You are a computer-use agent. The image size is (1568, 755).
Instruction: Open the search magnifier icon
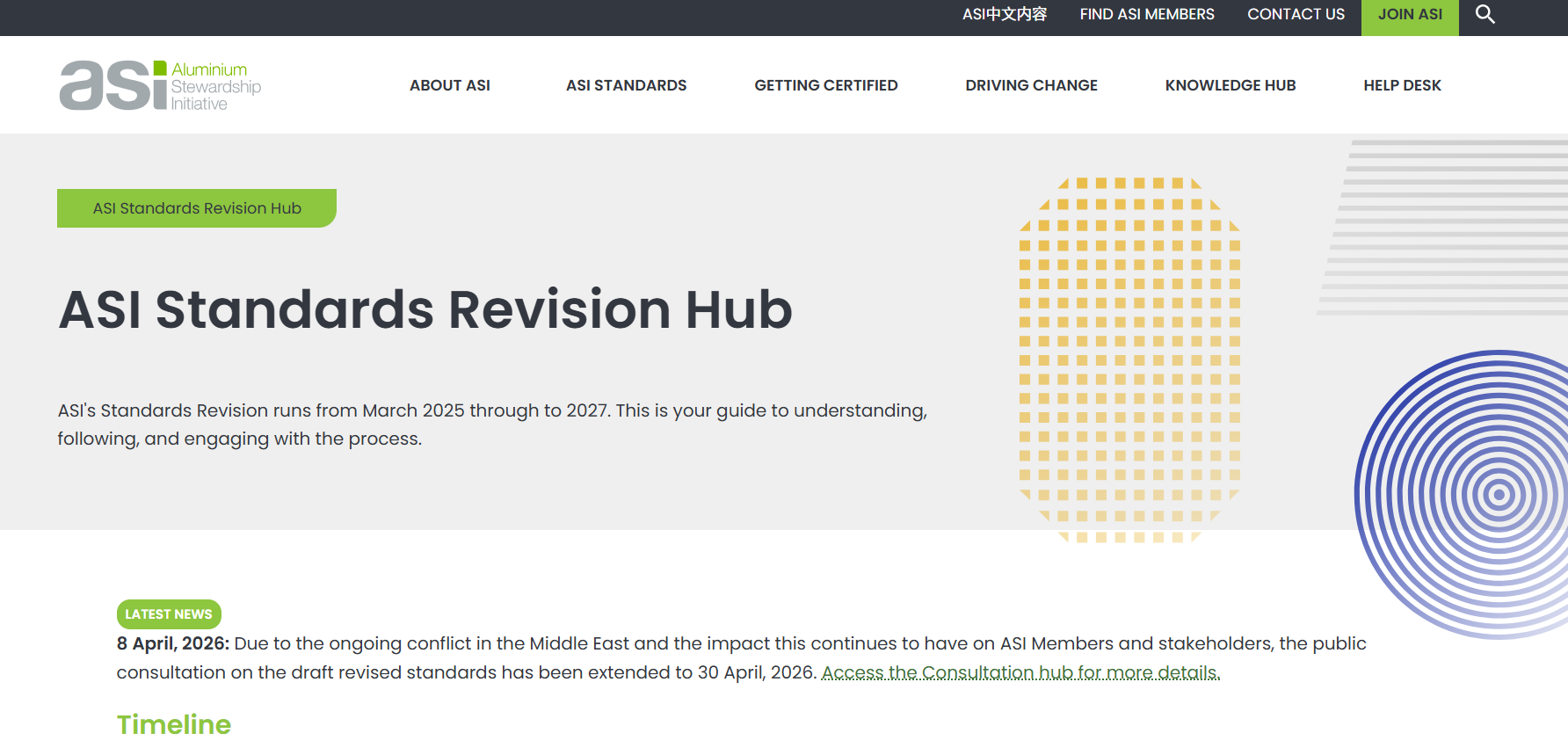pyautogui.click(x=1485, y=15)
